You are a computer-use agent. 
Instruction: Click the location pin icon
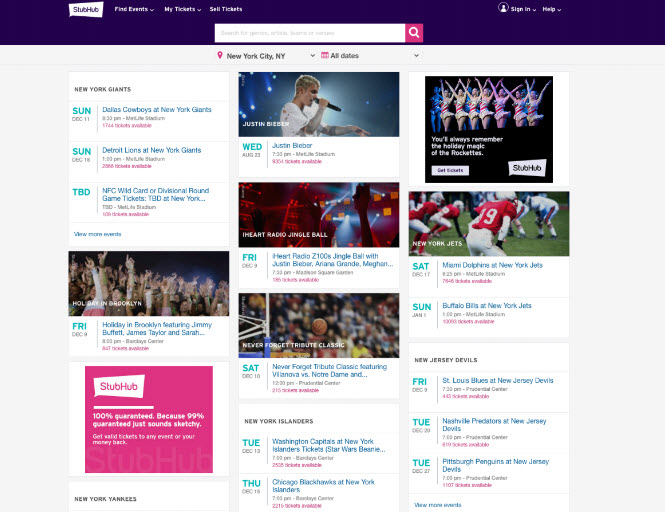(x=220, y=56)
